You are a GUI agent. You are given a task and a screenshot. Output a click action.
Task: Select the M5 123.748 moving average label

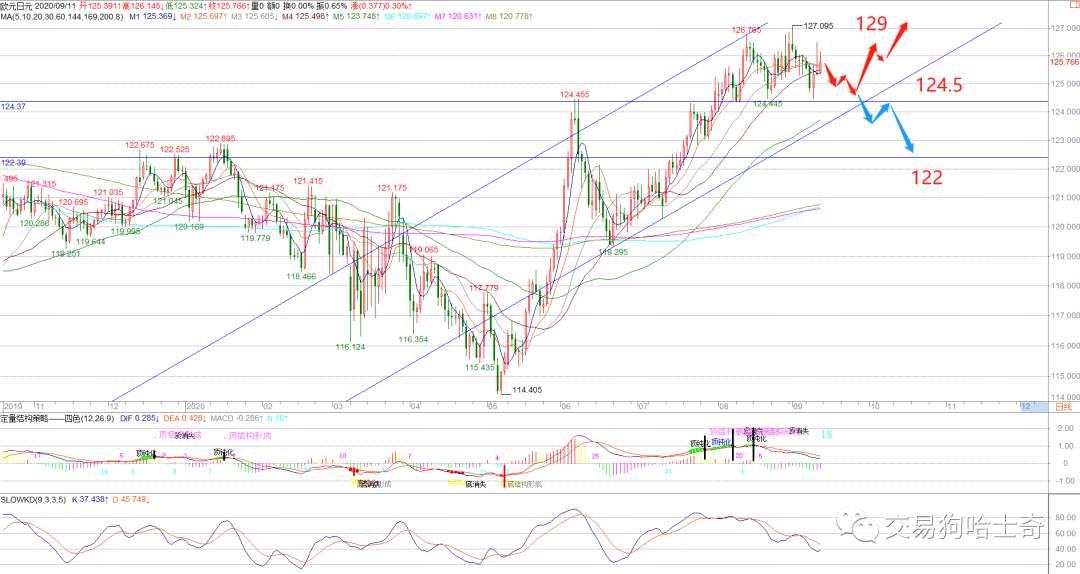pos(356,16)
